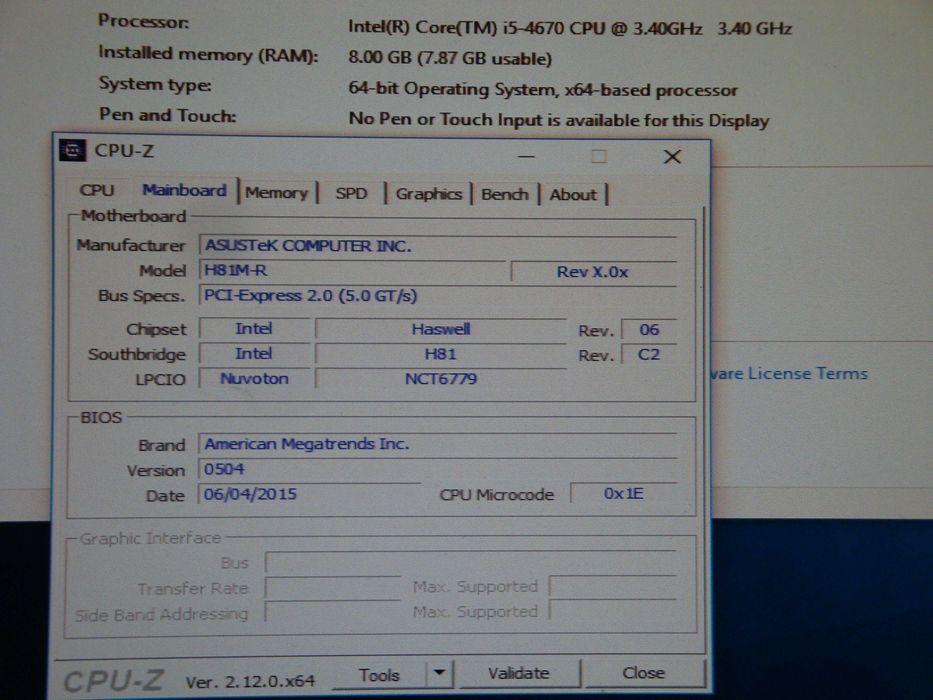This screenshot has width=933, height=700.
Task: Go to the About tab
Action: tap(572, 195)
